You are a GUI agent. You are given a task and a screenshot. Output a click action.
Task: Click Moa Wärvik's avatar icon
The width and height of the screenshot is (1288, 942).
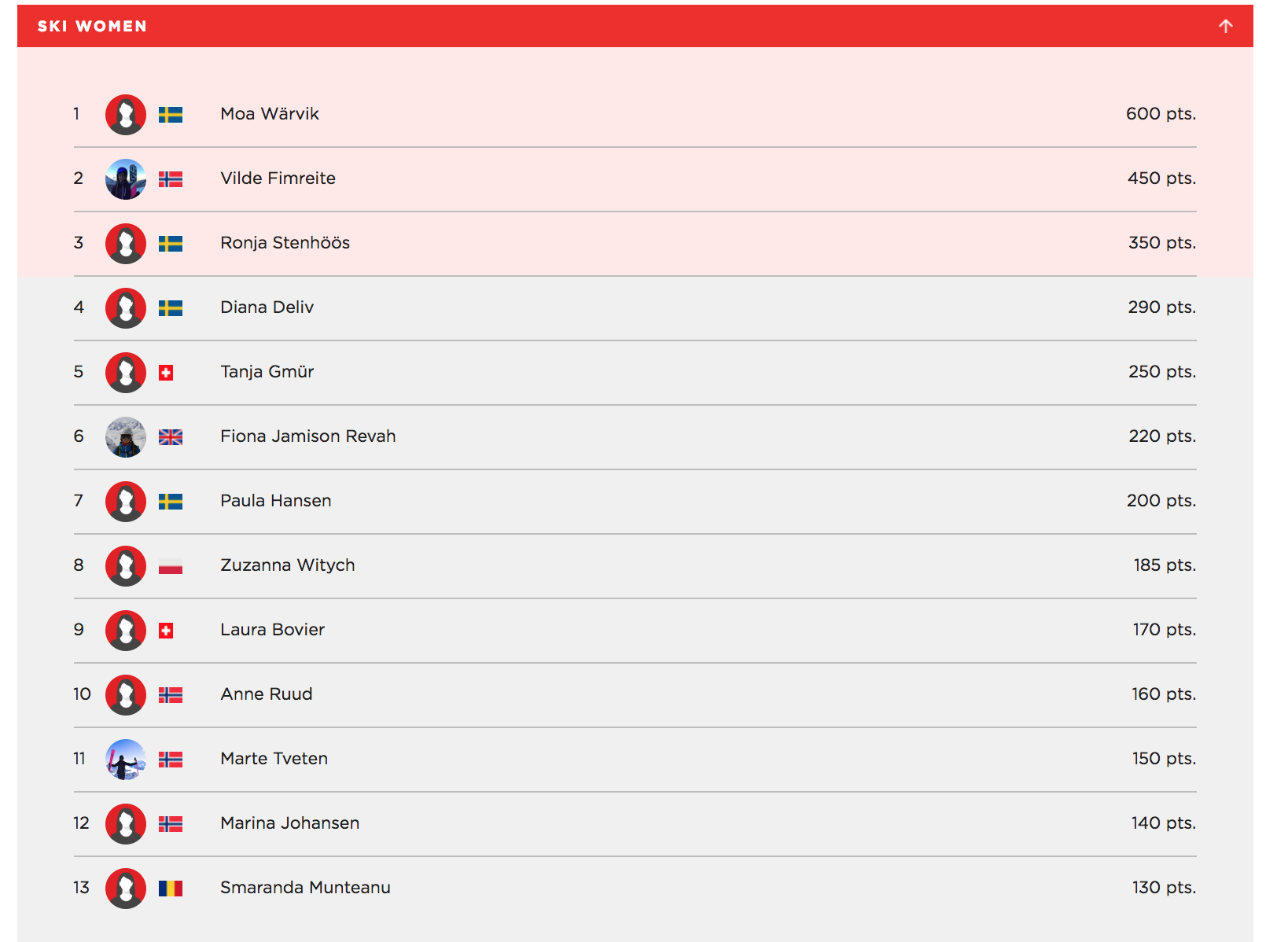tap(126, 115)
